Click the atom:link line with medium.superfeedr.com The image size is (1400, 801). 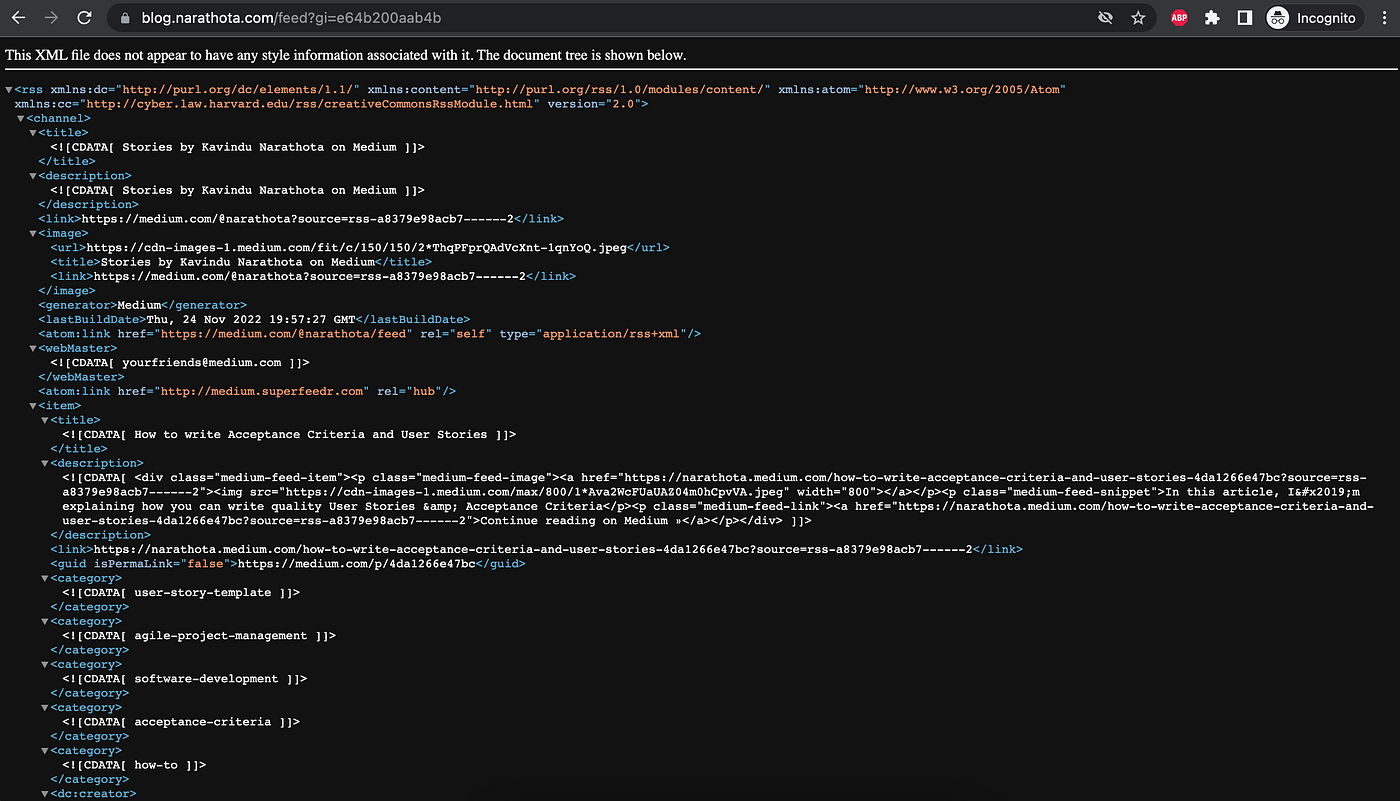click(x=247, y=392)
